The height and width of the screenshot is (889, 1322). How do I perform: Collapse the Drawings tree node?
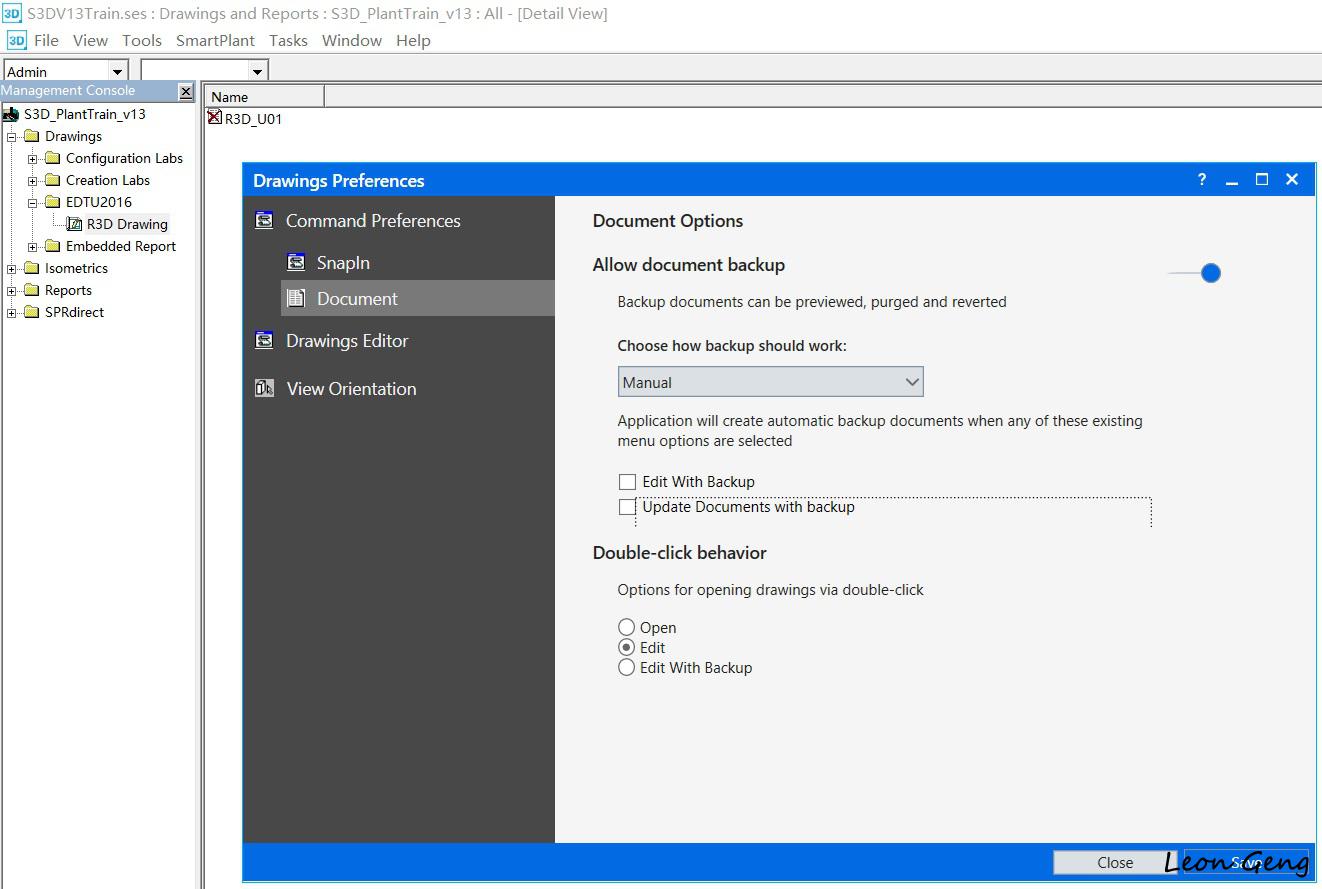click(x=12, y=136)
